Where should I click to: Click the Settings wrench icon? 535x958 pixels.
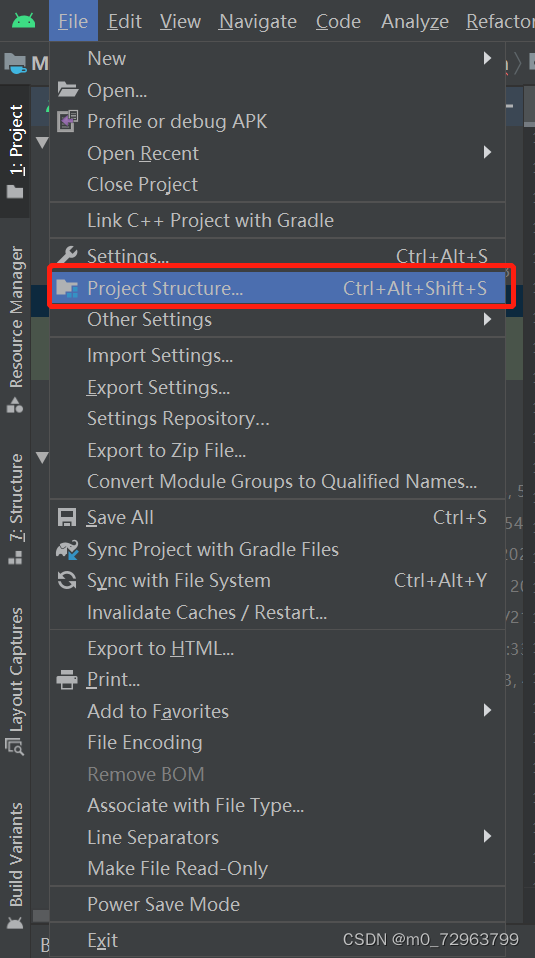[x=67, y=255]
